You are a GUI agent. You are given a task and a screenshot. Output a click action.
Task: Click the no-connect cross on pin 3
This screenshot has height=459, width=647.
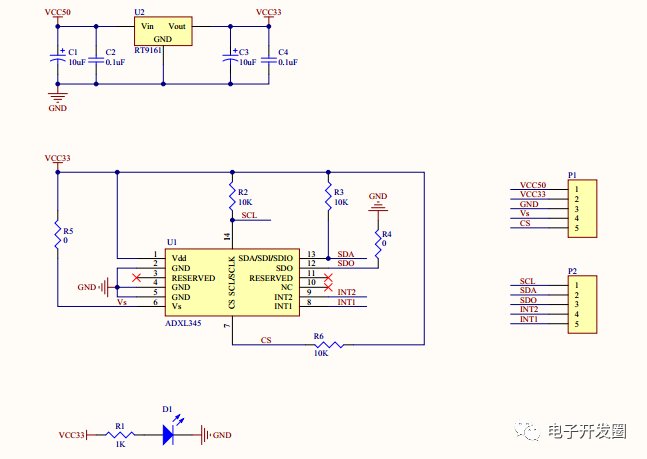137,278
